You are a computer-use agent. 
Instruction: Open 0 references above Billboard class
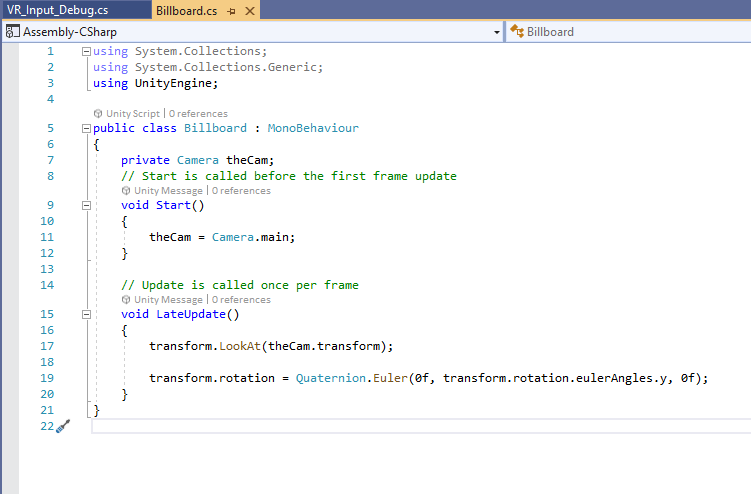click(x=198, y=114)
